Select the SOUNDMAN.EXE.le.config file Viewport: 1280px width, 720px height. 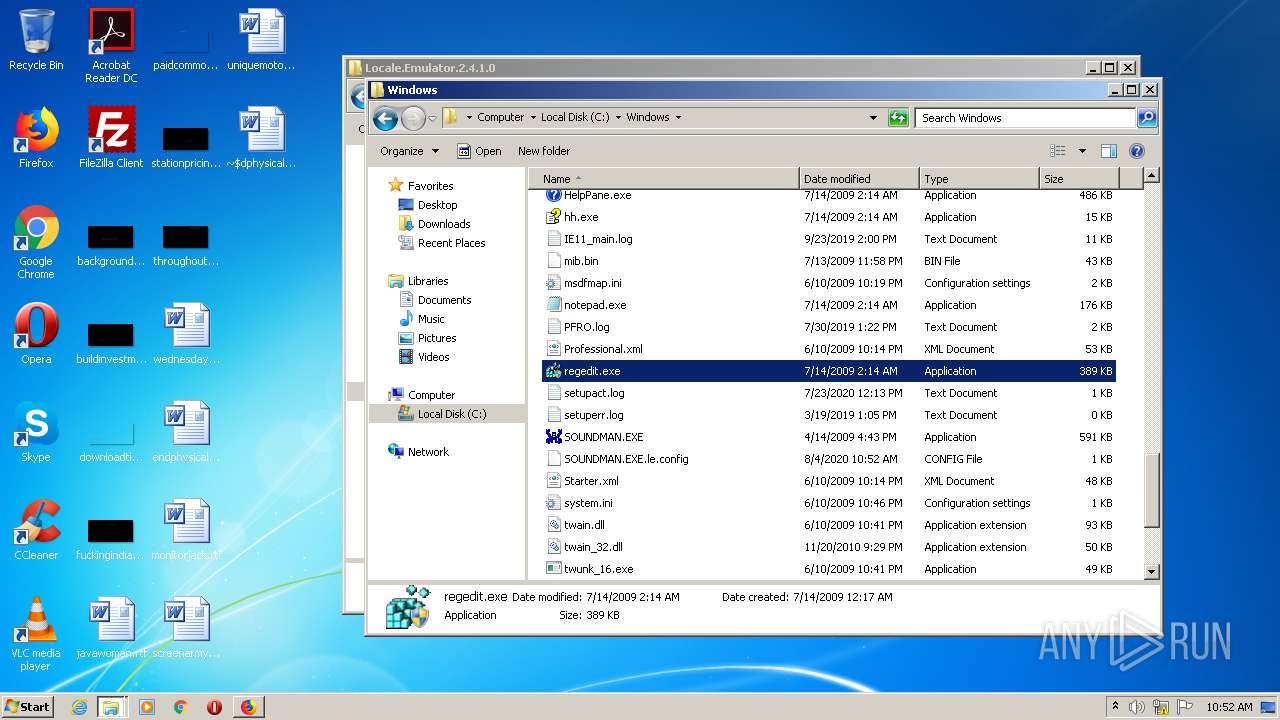coord(626,459)
